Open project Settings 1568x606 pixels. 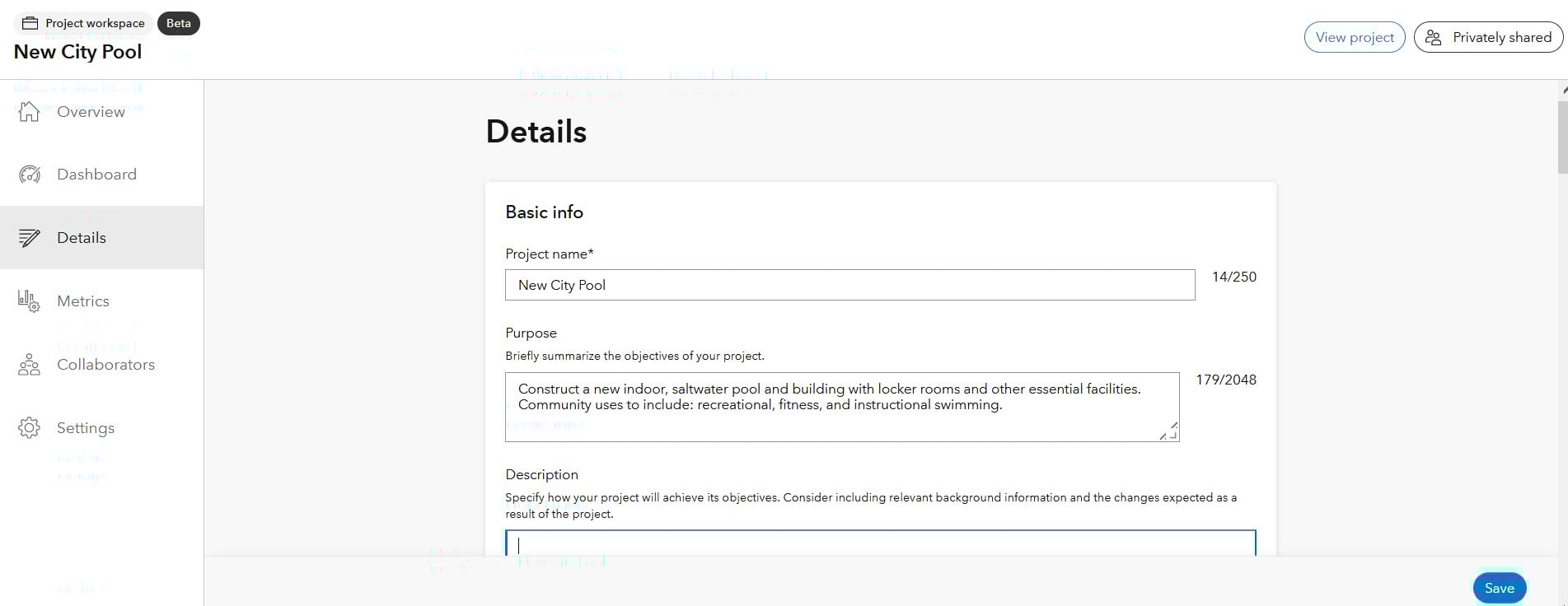coord(86,428)
